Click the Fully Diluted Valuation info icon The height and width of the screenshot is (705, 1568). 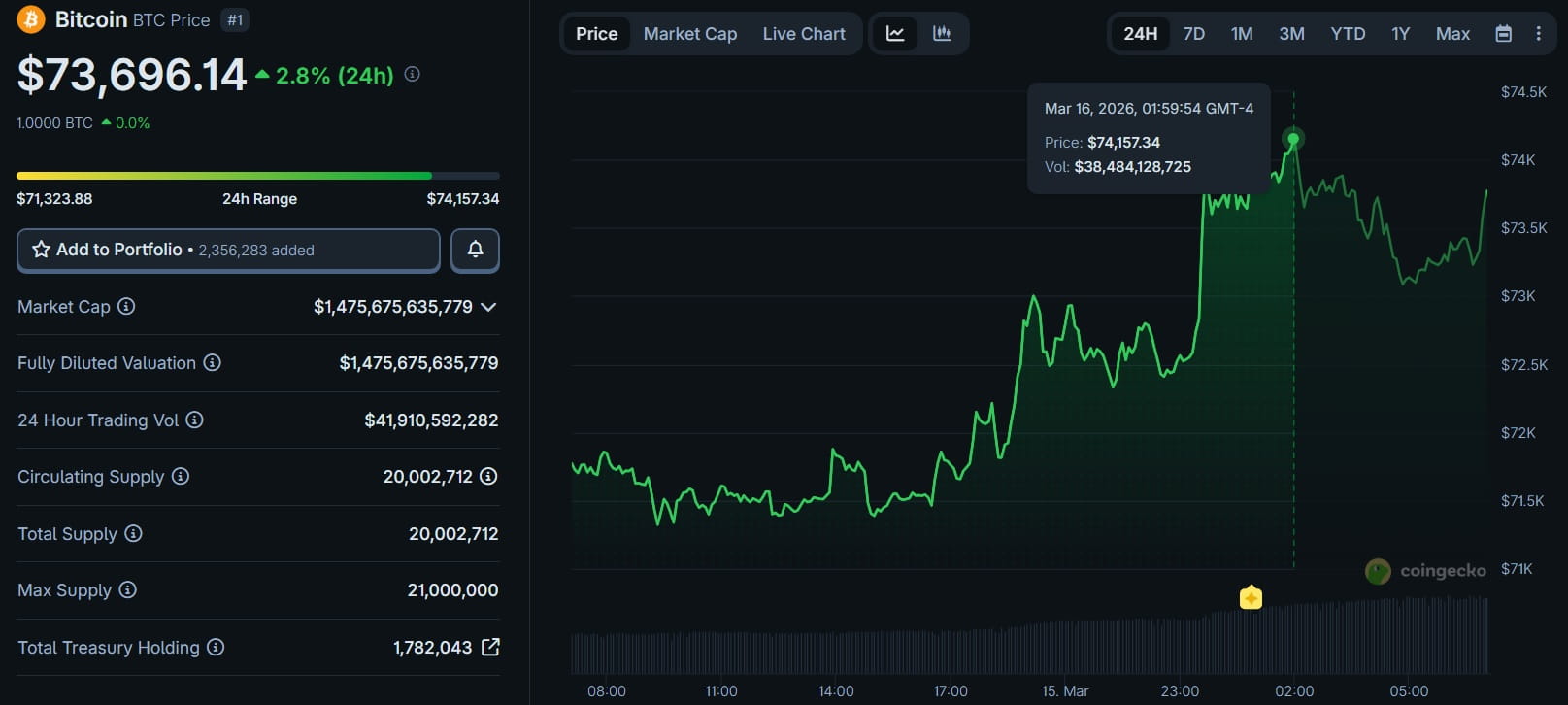click(x=212, y=362)
